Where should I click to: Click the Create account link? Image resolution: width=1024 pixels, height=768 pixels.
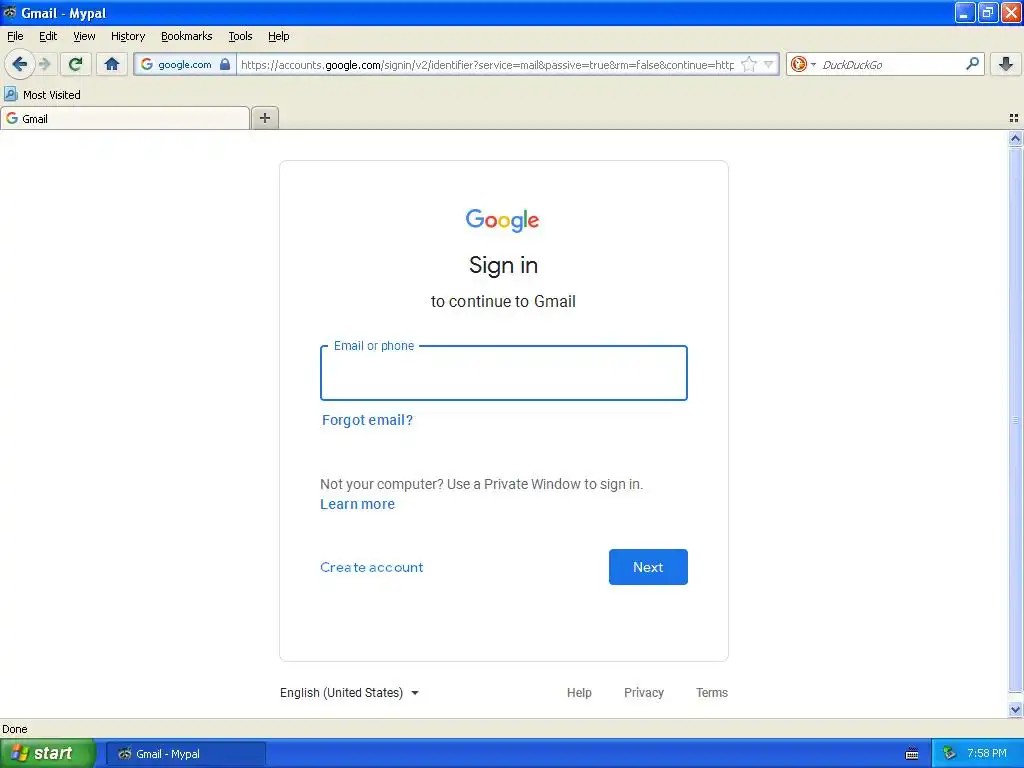372,567
